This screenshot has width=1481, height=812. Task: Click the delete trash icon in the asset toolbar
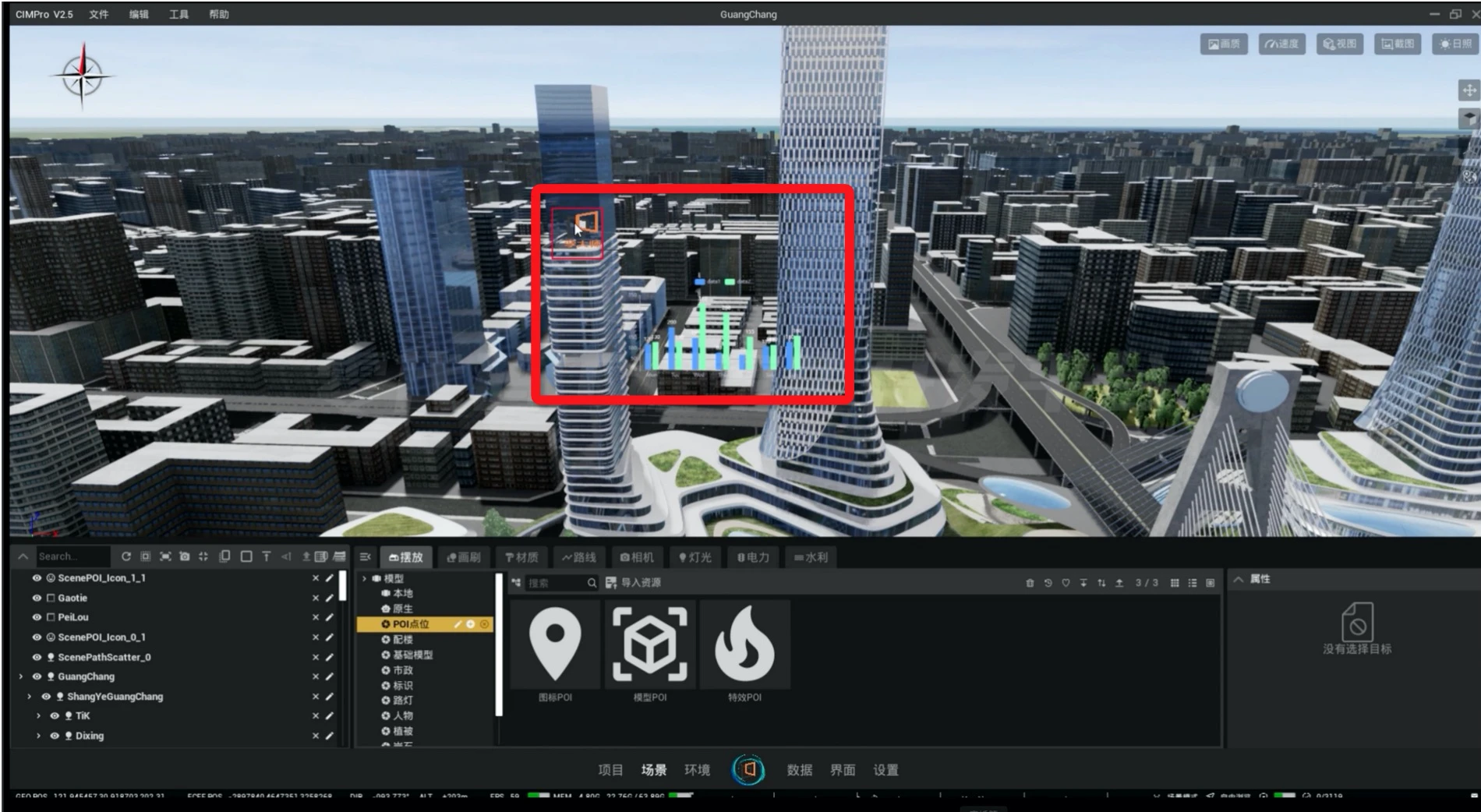1030,583
